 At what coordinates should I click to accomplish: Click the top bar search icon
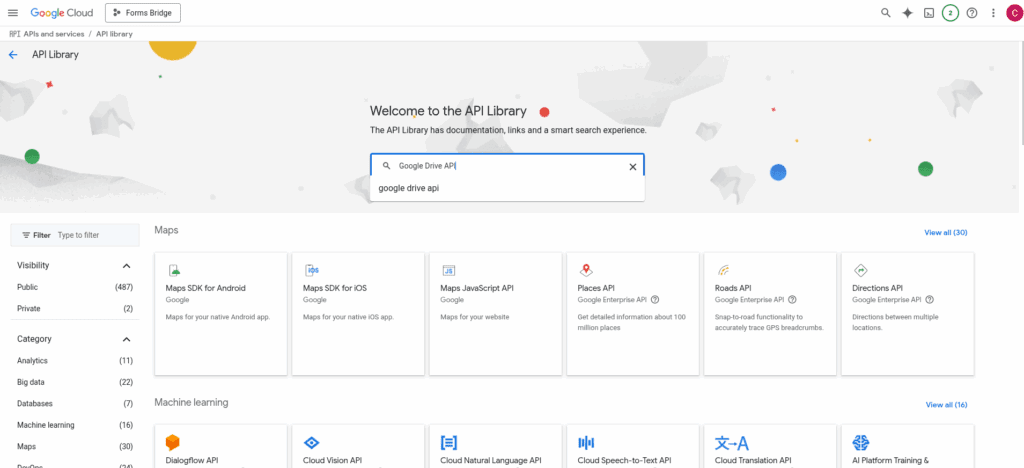[x=886, y=13]
